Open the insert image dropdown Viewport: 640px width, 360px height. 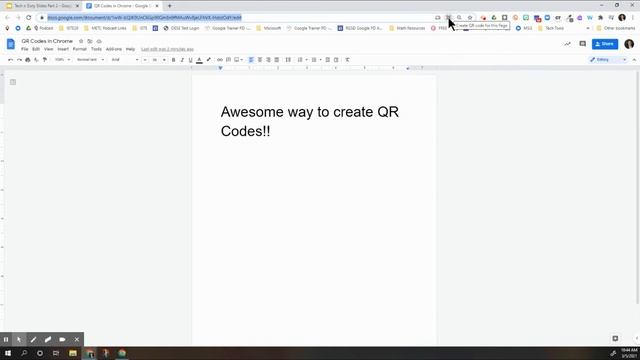[238, 60]
